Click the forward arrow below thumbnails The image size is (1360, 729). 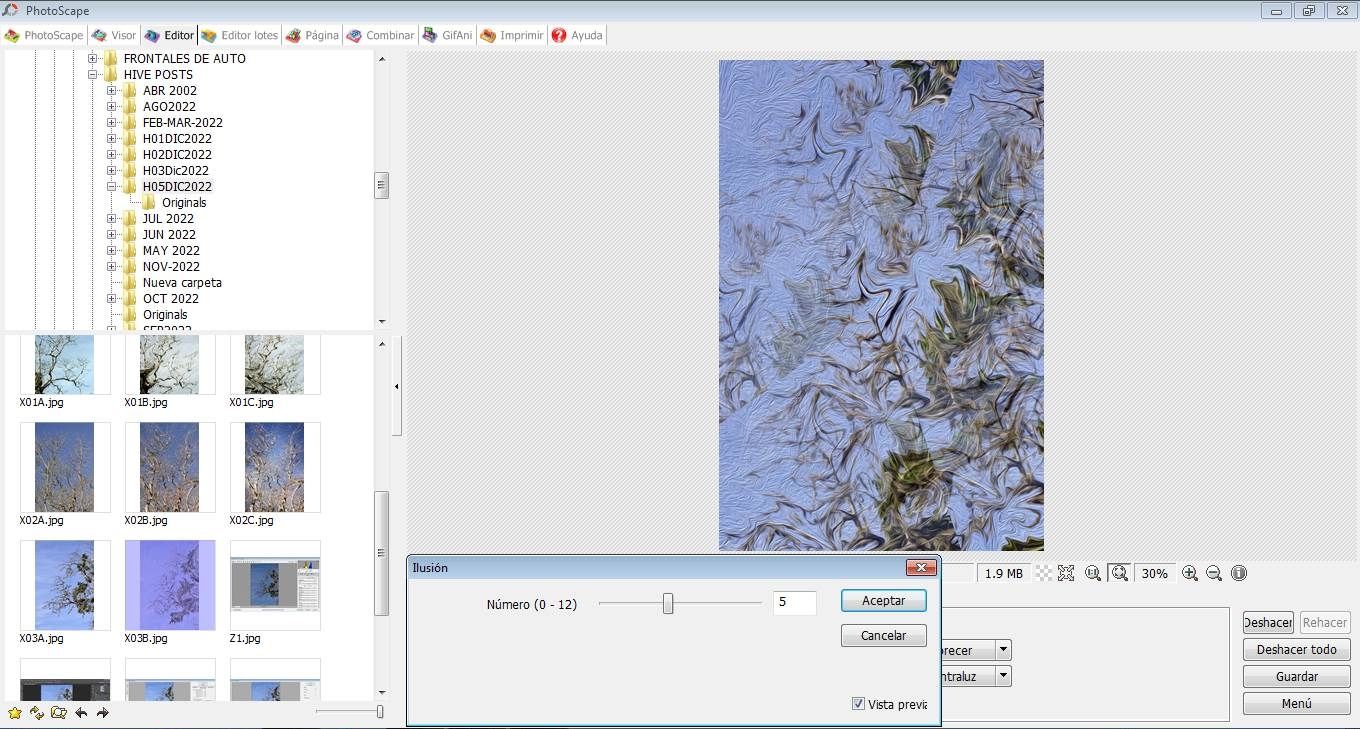click(x=102, y=713)
